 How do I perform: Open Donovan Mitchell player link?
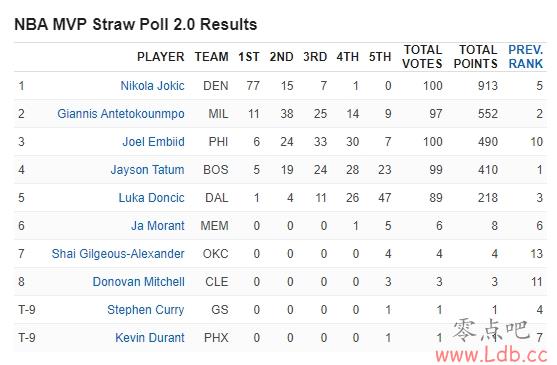[x=138, y=282]
